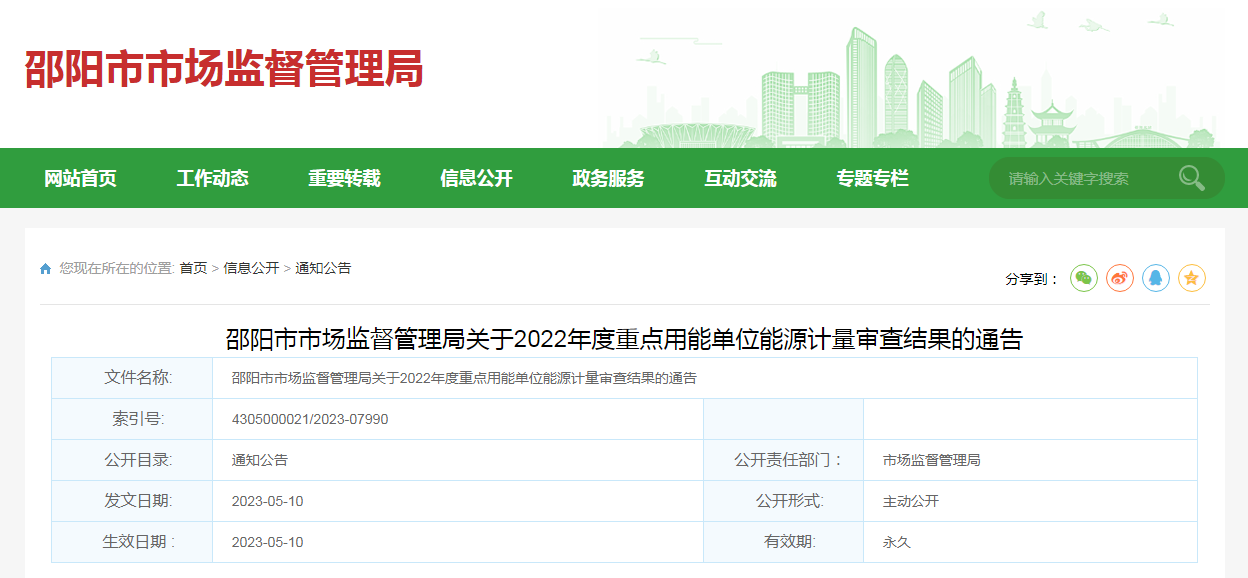The width and height of the screenshot is (1248, 578).
Task: Share the page to Weibo
Action: point(1120,278)
